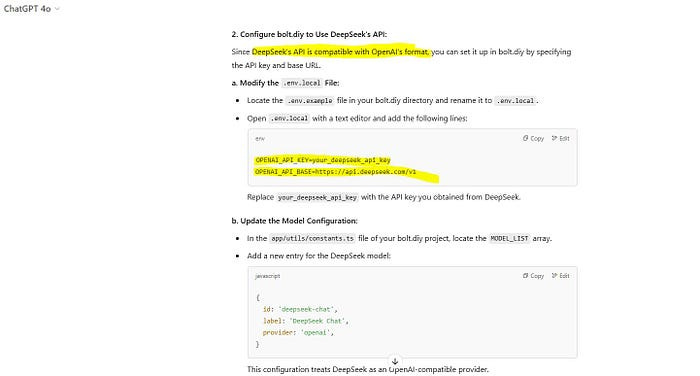700x376 pixels.
Task: Click the 'javascript' language label of code block
Action: click(268, 276)
